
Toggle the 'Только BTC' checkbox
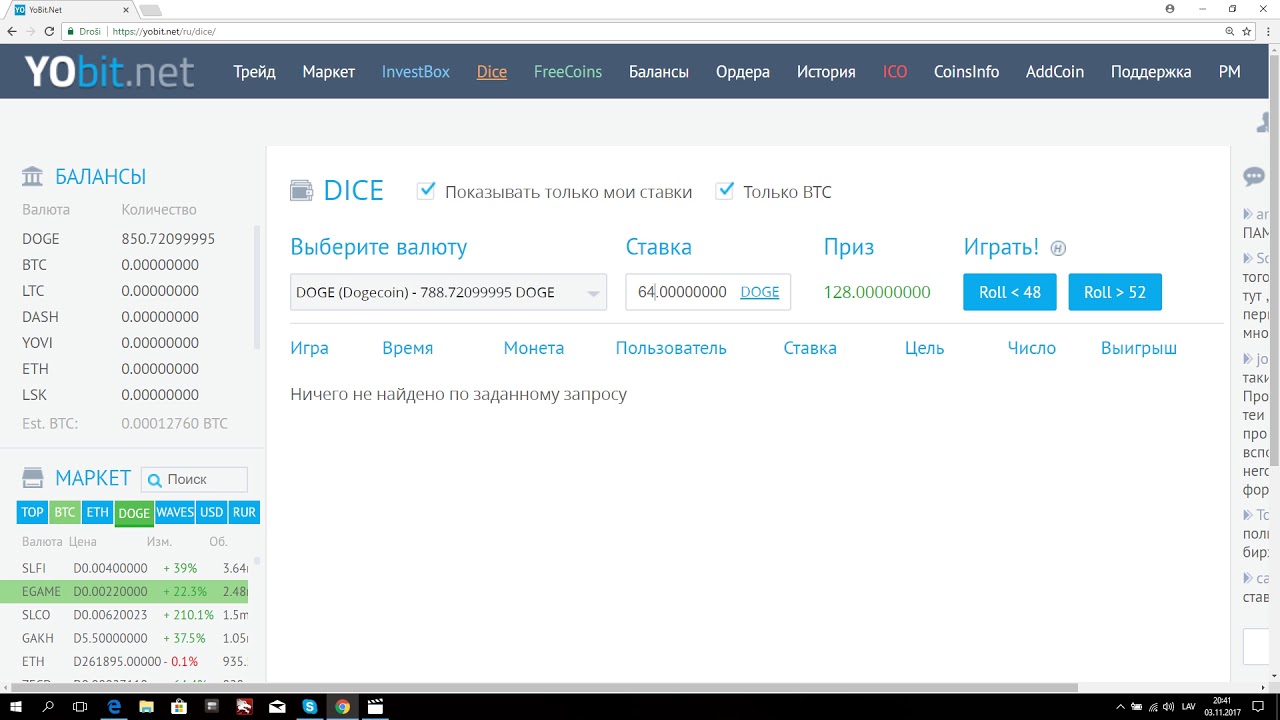[x=725, y=191]
